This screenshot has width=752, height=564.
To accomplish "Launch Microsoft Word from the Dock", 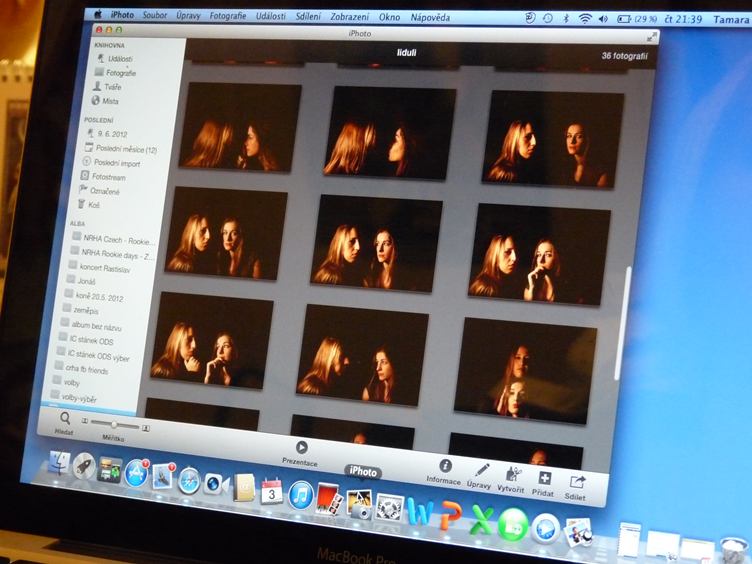I will click(x=419, y=511).
